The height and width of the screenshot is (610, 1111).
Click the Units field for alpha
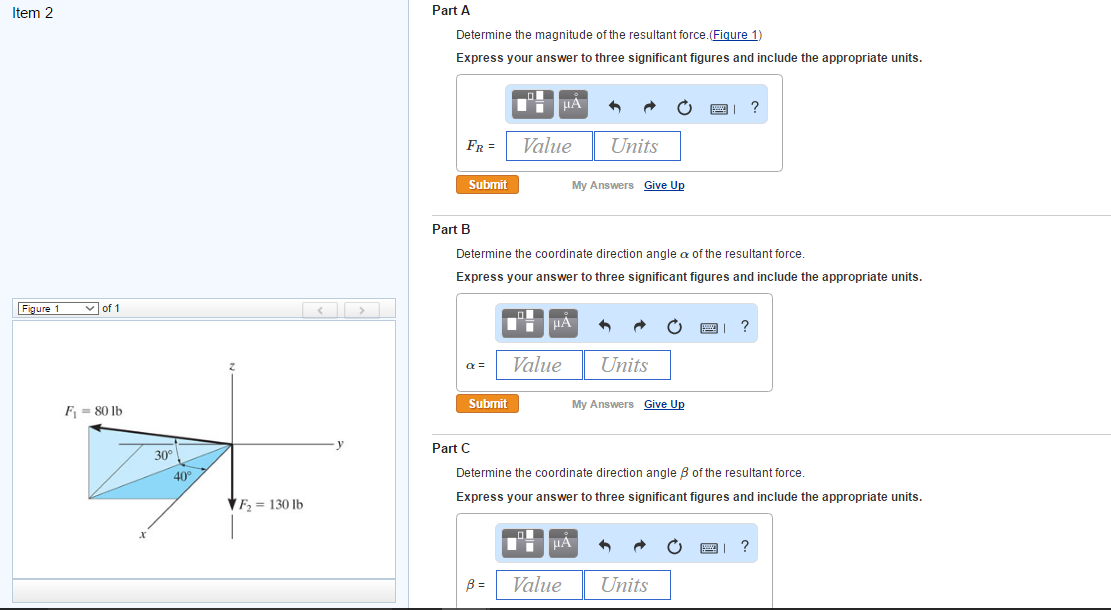(x=626, y=365)
